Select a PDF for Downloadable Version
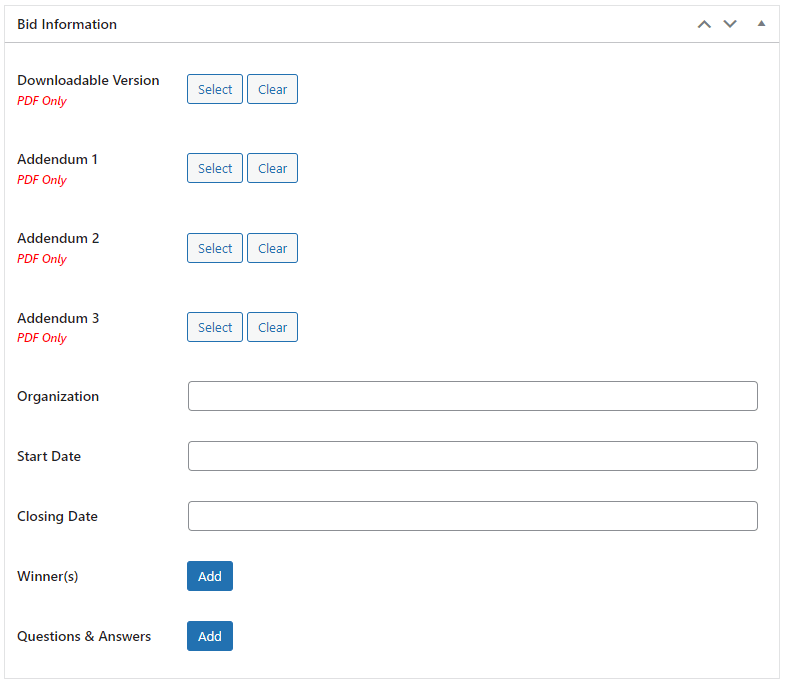Image resolution: width=786 pixels, height=684 pixels. (214, 89)
